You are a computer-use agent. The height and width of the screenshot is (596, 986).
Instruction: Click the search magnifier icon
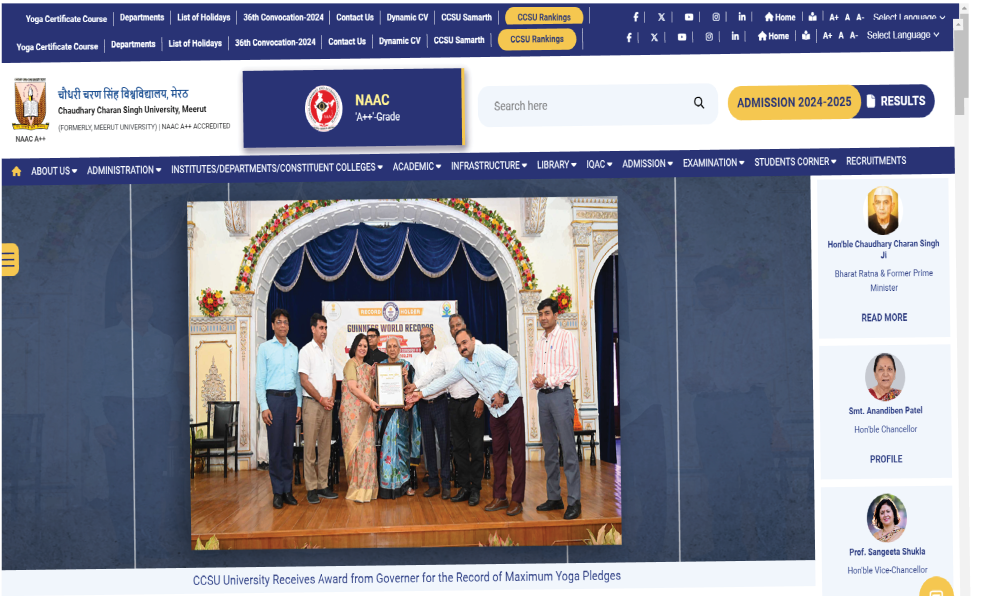(699, 103)
